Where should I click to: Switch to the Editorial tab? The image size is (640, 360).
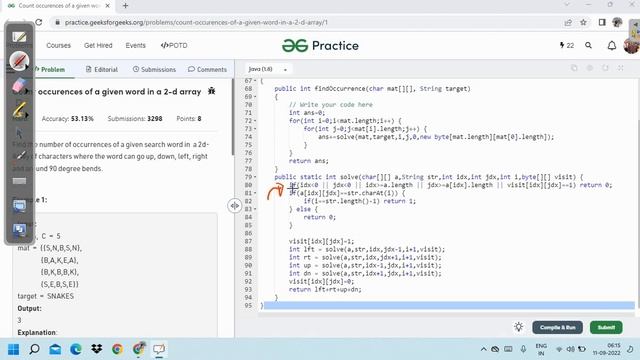coord(102,69)
